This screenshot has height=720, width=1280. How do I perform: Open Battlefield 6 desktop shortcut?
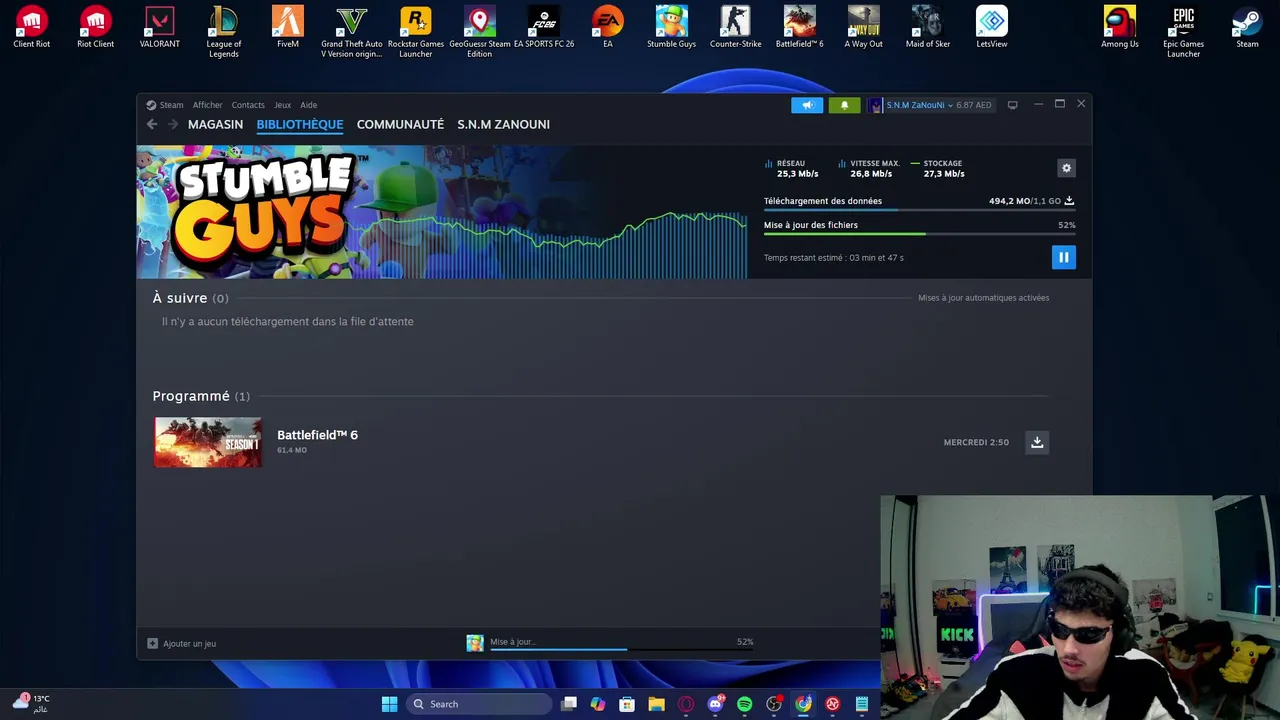click(x=800, y=28)
